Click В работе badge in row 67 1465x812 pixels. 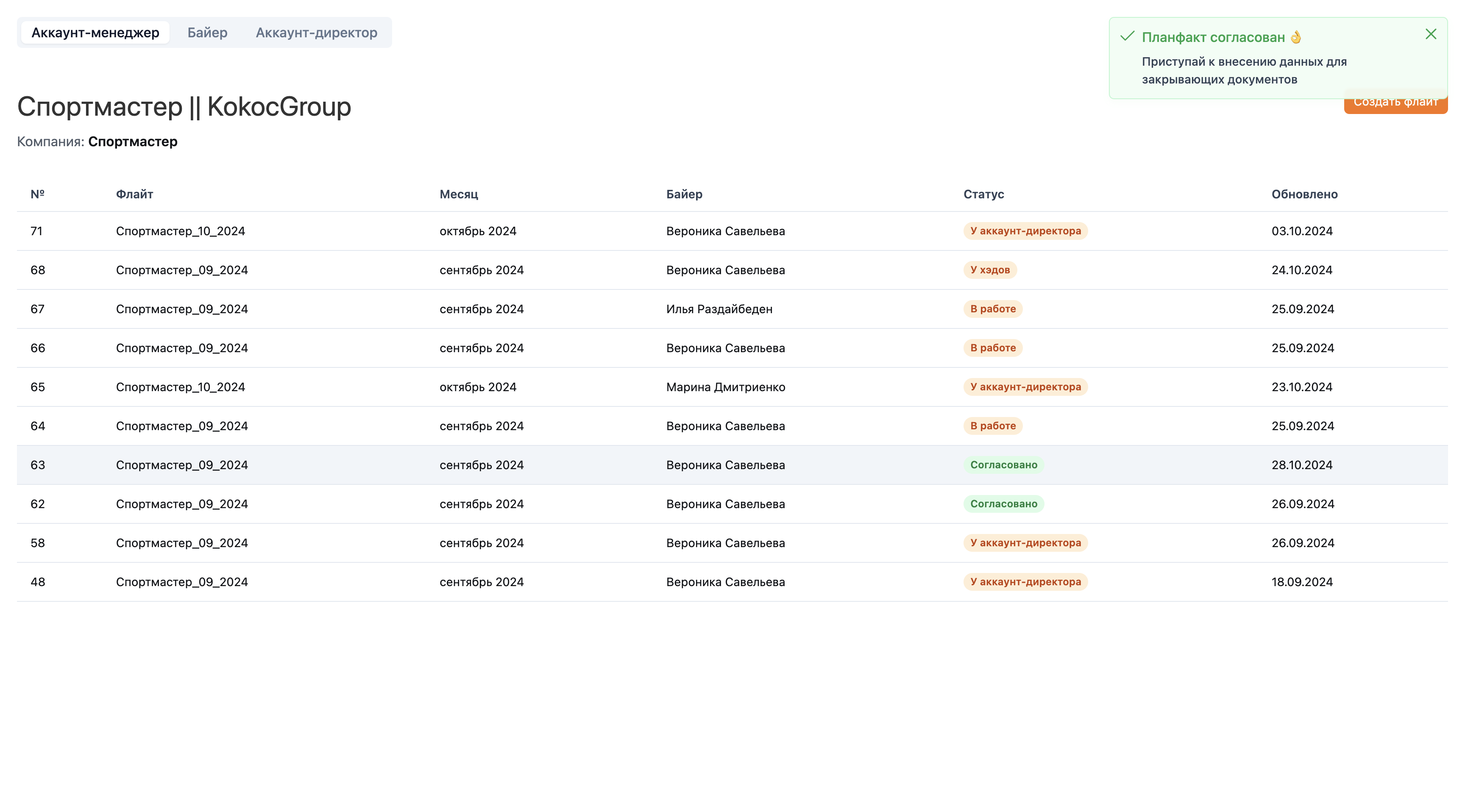coord(993,309)
